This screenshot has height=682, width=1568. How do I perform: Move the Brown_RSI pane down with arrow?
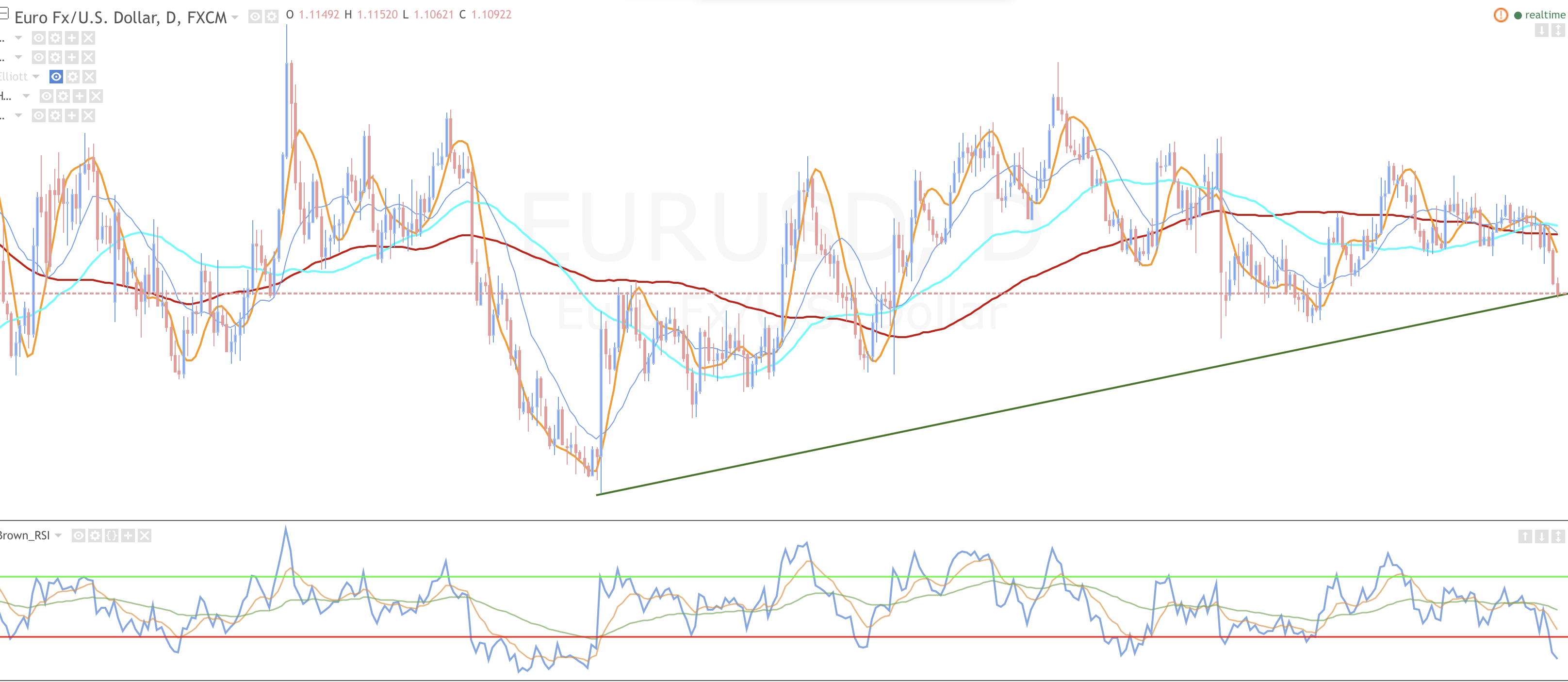click(1541, 536)
